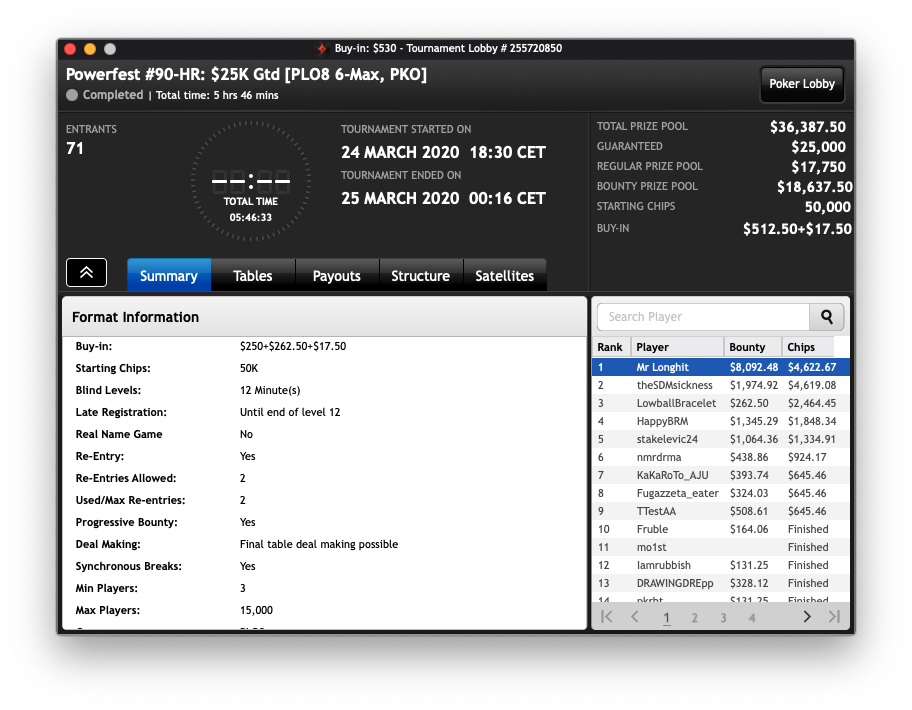
Task: Select the Summary tab
Action: point(169,276)
